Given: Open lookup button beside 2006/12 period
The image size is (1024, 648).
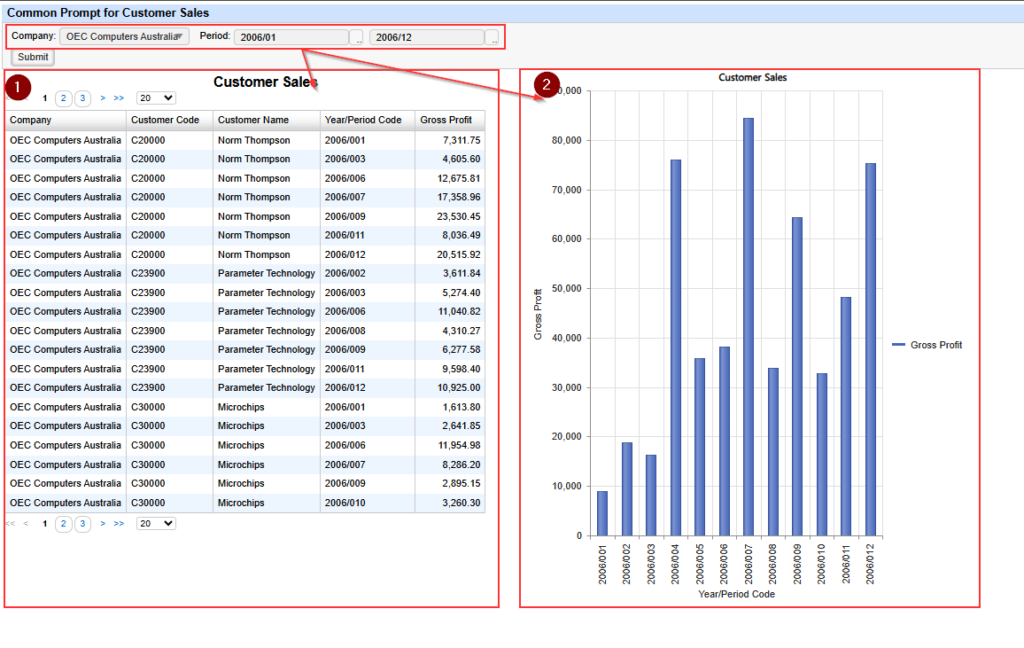Looking at the screenshot, I should tap(492, 38).
